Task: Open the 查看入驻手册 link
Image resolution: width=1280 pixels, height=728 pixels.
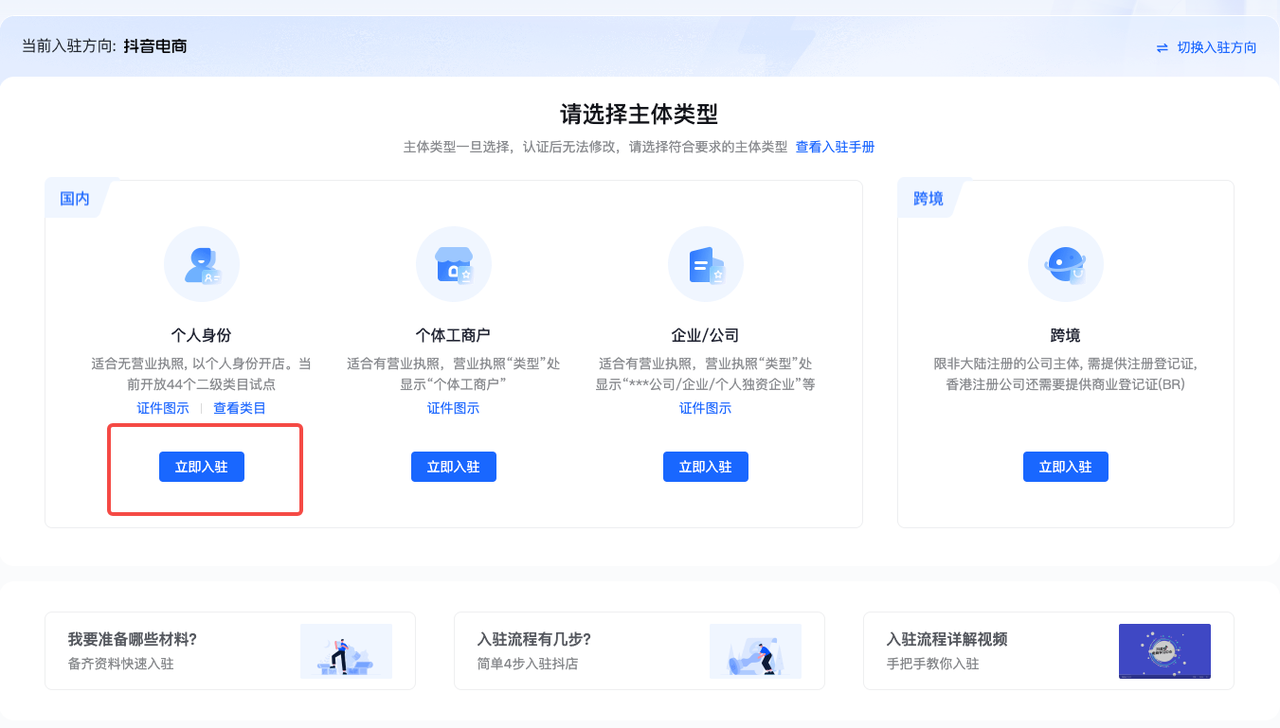Action: [835, 147]
